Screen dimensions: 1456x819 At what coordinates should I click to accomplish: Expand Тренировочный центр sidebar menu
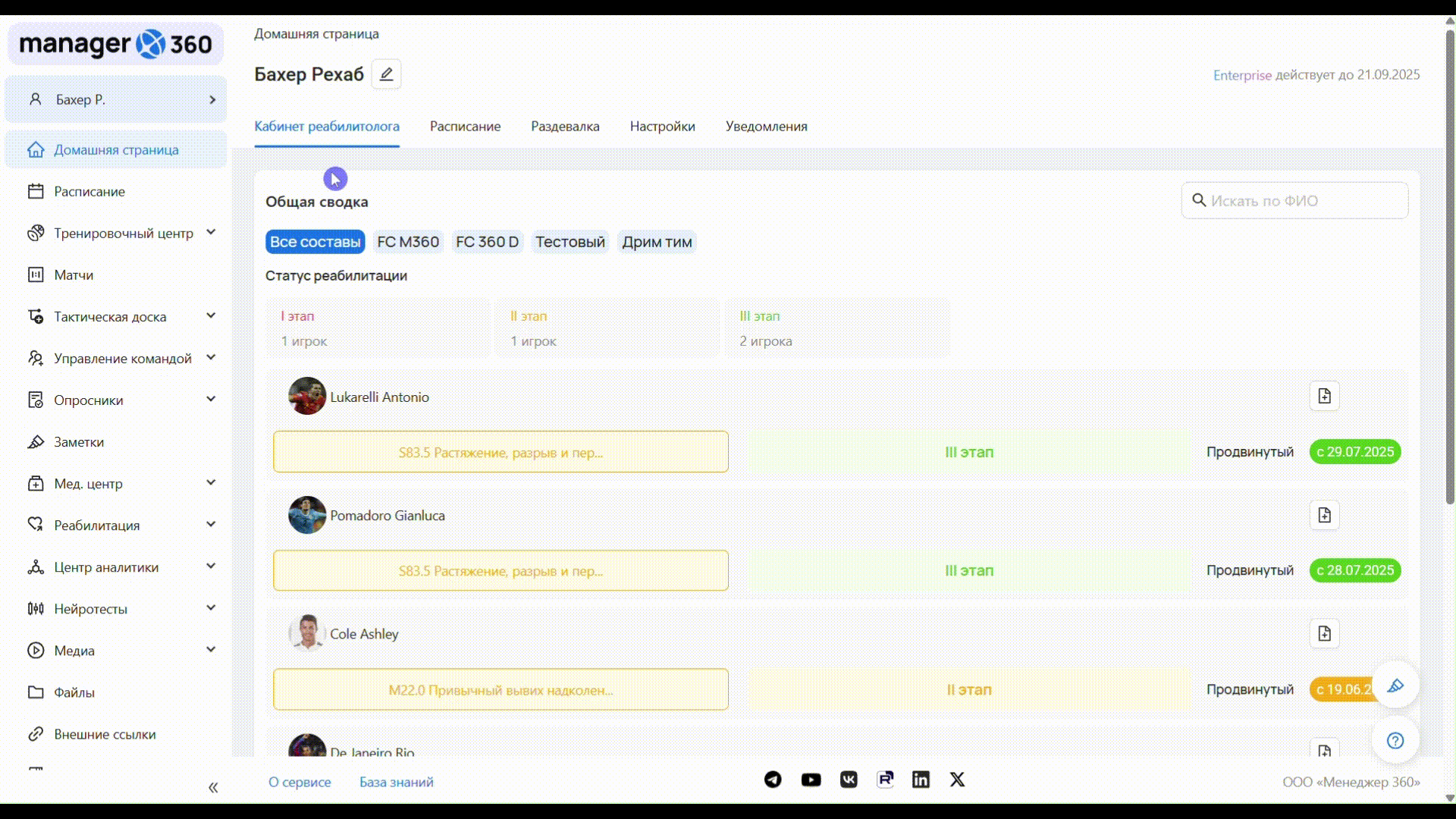211,233
